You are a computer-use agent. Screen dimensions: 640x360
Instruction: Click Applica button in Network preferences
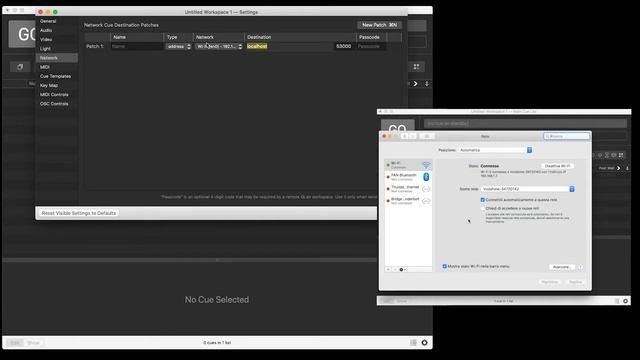coord(575,282)
